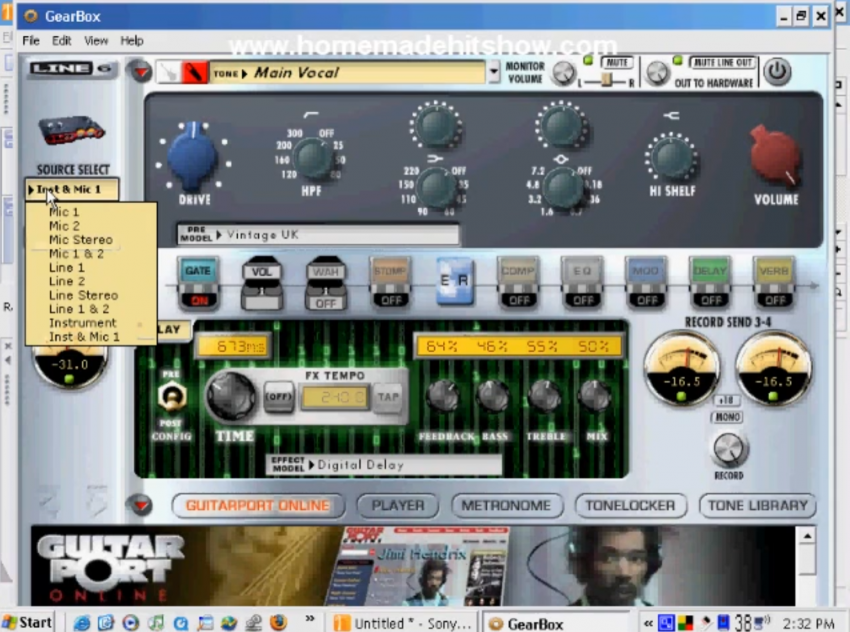The width and height of the screenshot is (850, 632).
Task: Click the FEEDBACK knob
Action: click(x=443, y=396)
